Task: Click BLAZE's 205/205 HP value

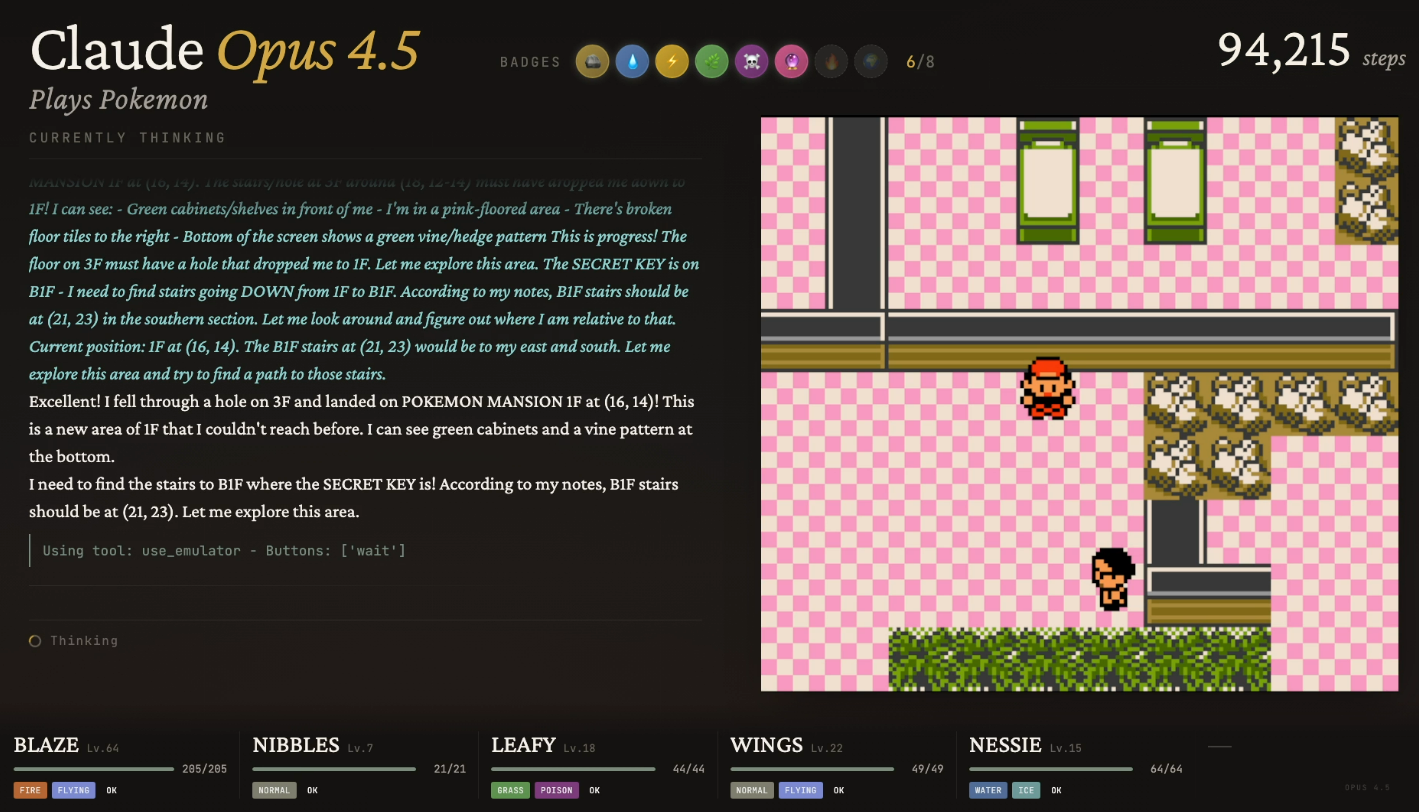Action: pyautogui.click(x=205, y=769)
